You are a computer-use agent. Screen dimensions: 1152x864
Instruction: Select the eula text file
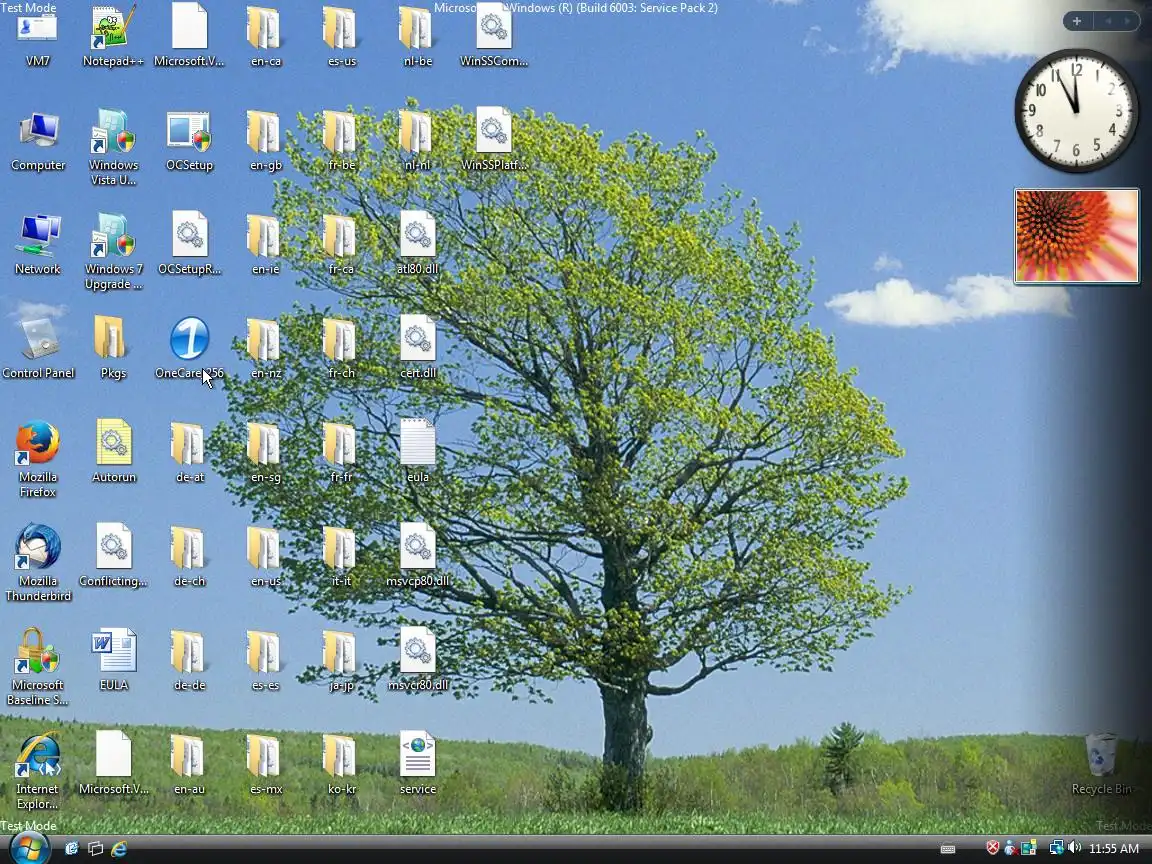[x=417, y=453]
